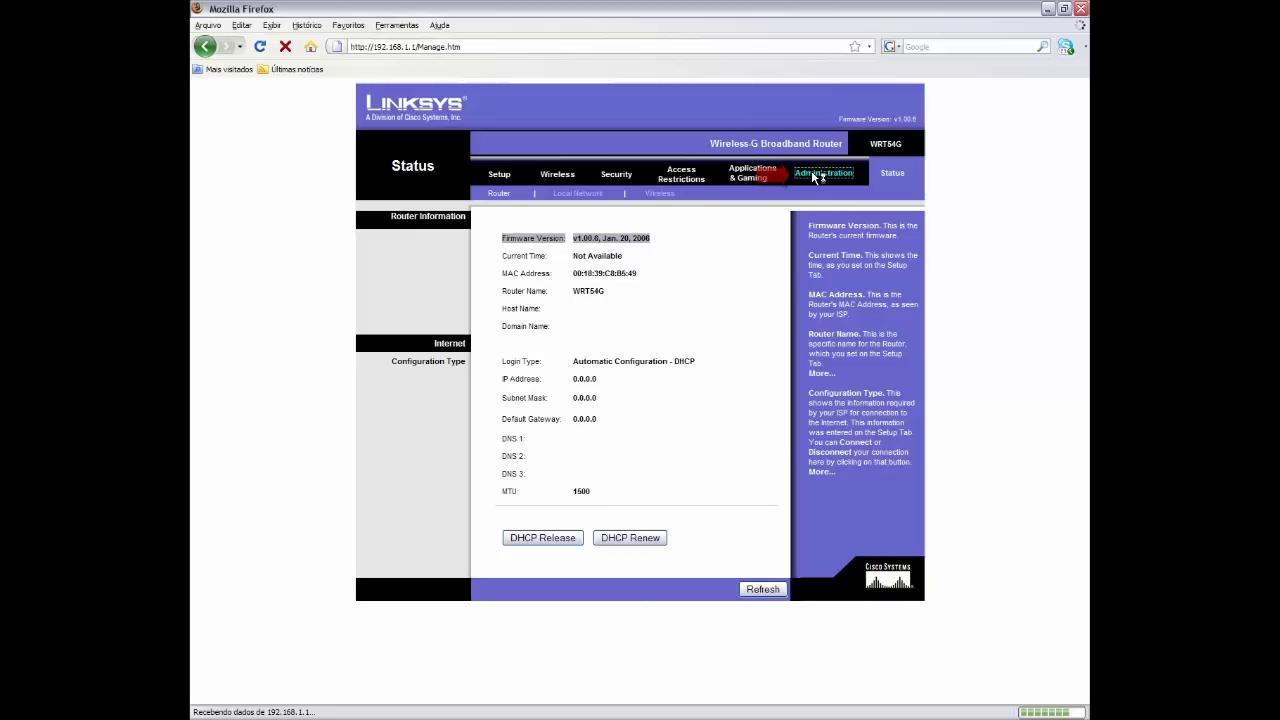The image size is (1280, 720).
Task: Open the Mais visitados bookmarks folder
Action: click(223, 70)
